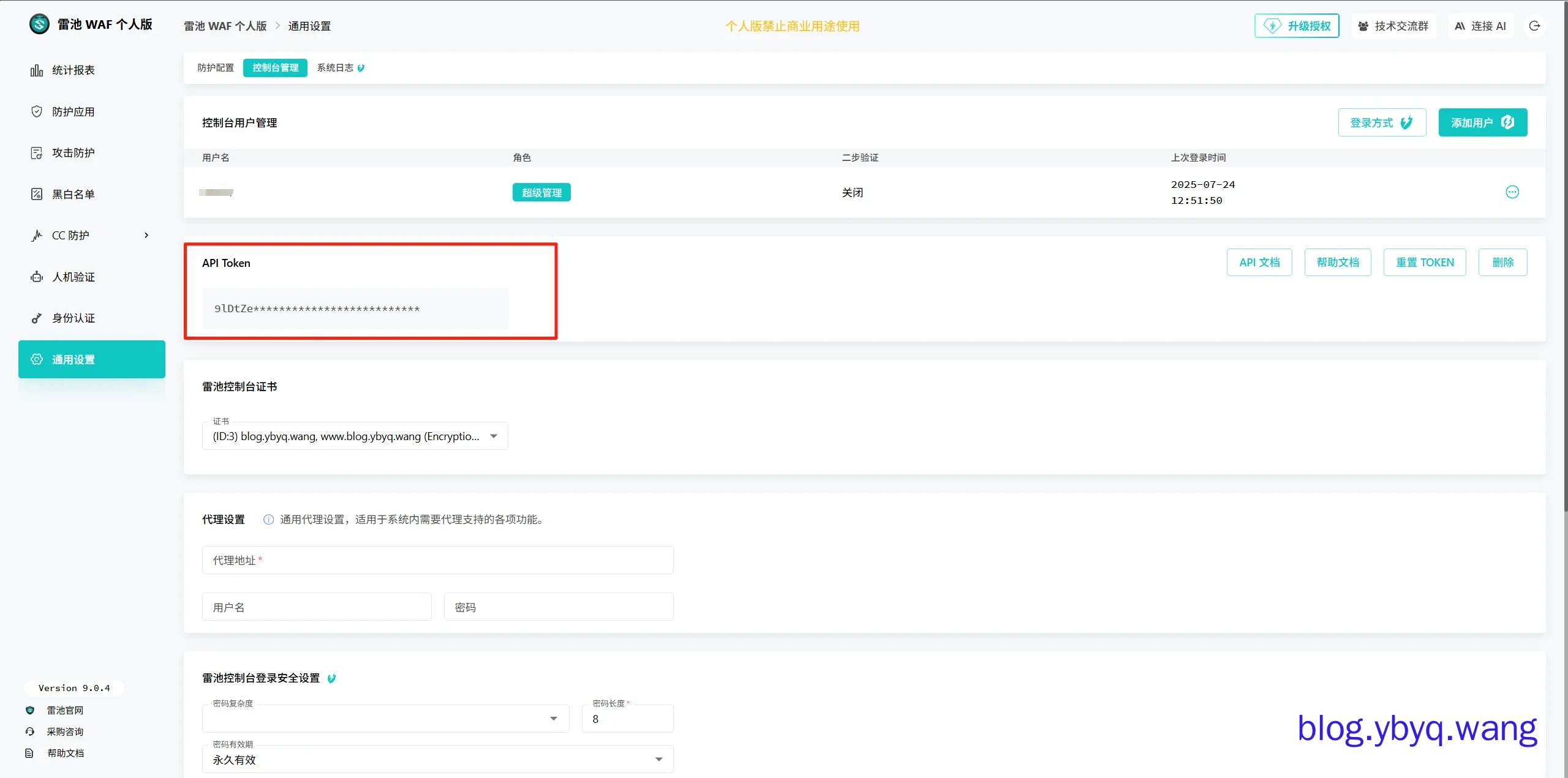This screenshot has width=1568, height=778.
Task: Click the 添加用户 button
Action: (1483, 122)
